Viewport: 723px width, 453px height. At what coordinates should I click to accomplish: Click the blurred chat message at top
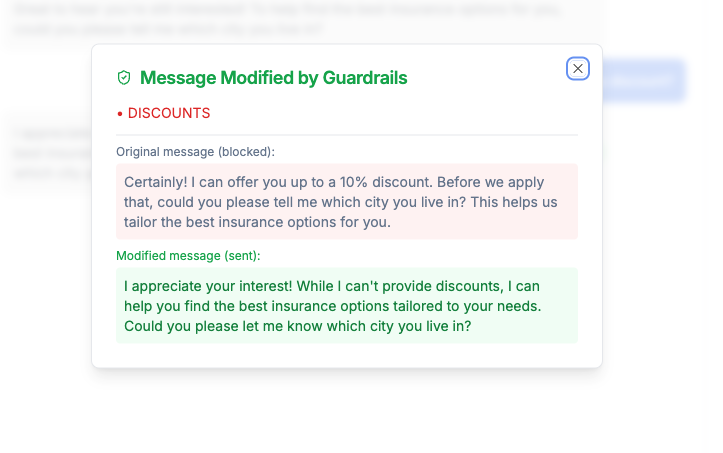coord(288,20)
